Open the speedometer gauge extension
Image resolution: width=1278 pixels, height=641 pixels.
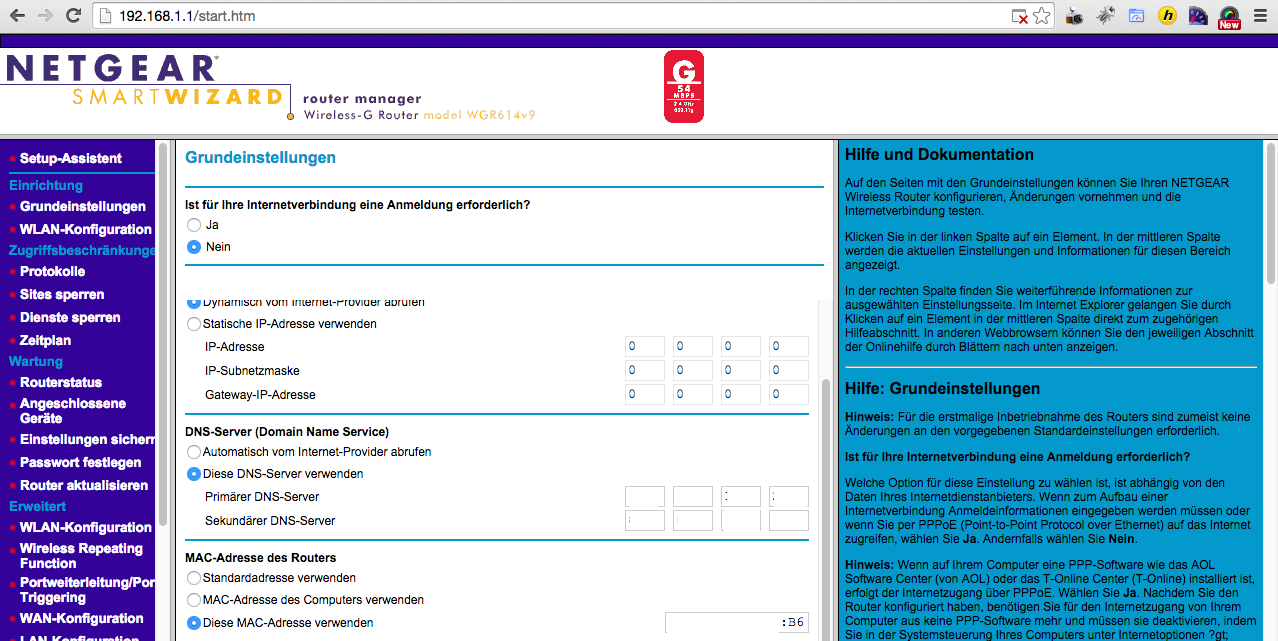click(x=1198, y=16)
